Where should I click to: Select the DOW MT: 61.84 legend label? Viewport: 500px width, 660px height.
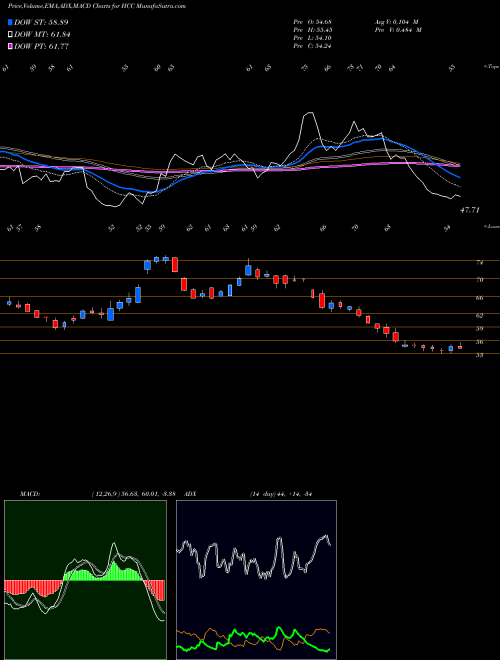point(42,35)
